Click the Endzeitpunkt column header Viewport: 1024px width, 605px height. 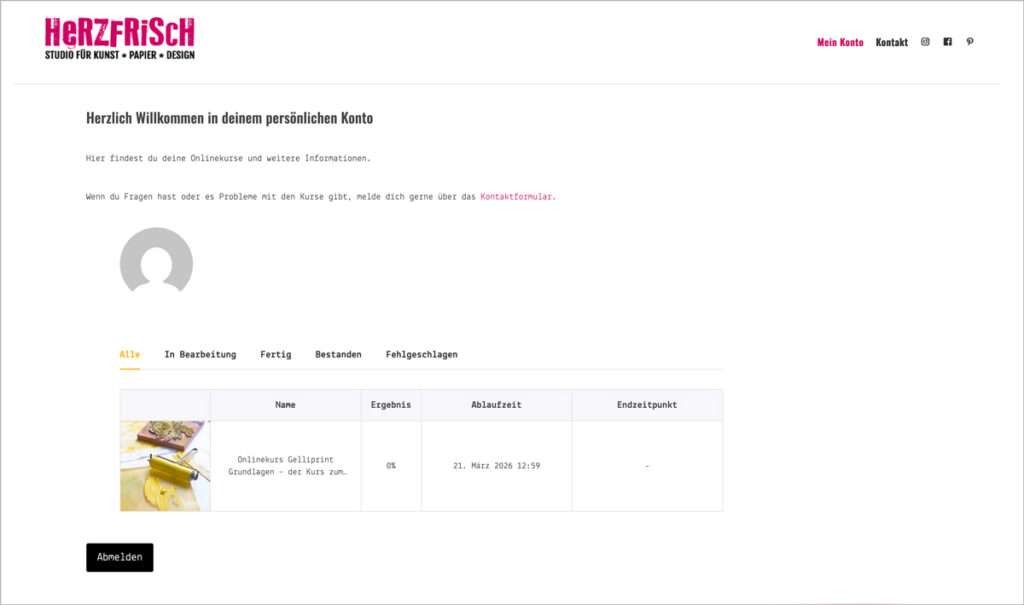click(647, 405)
